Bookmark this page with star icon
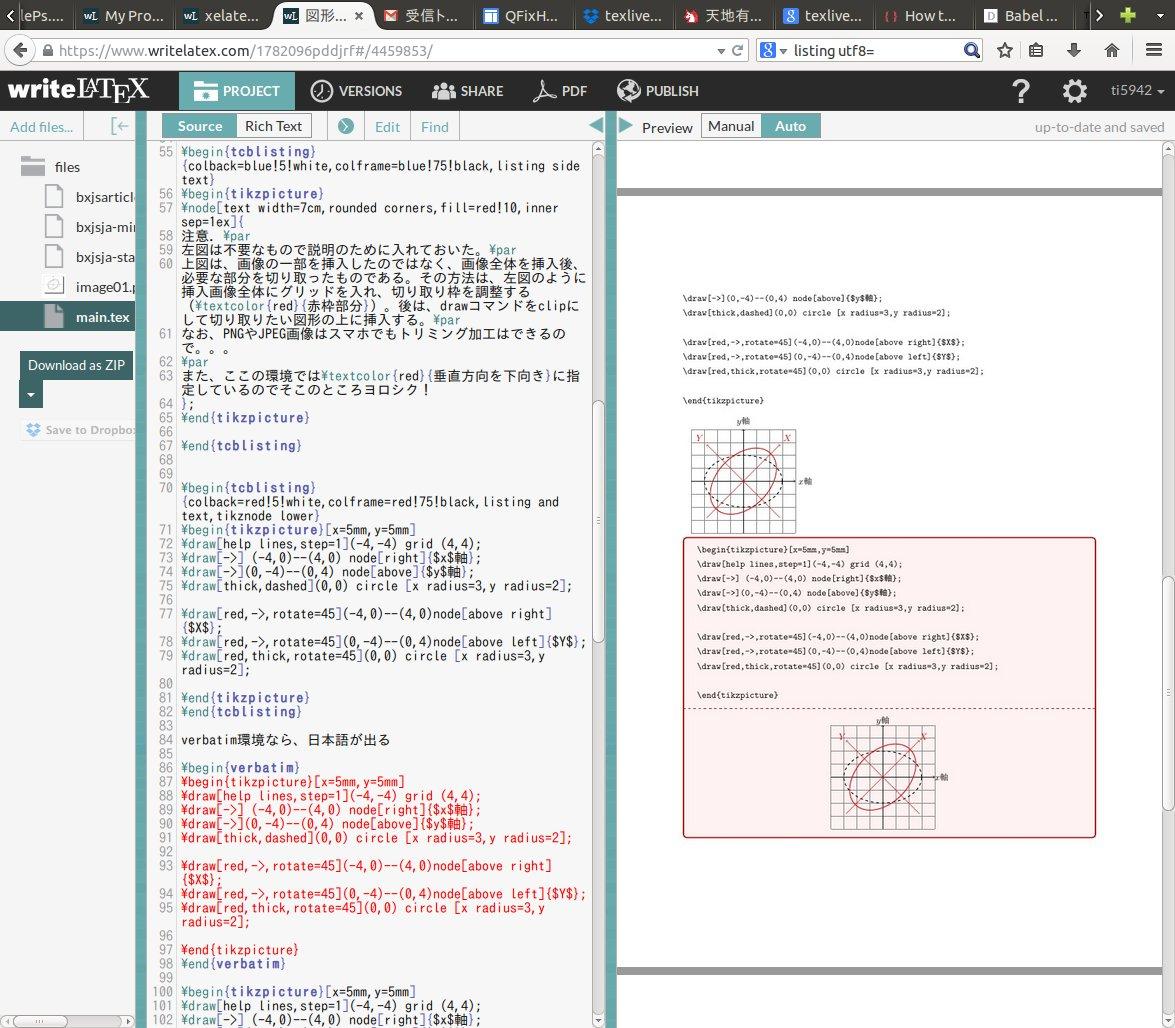 tap(1005, 50)
